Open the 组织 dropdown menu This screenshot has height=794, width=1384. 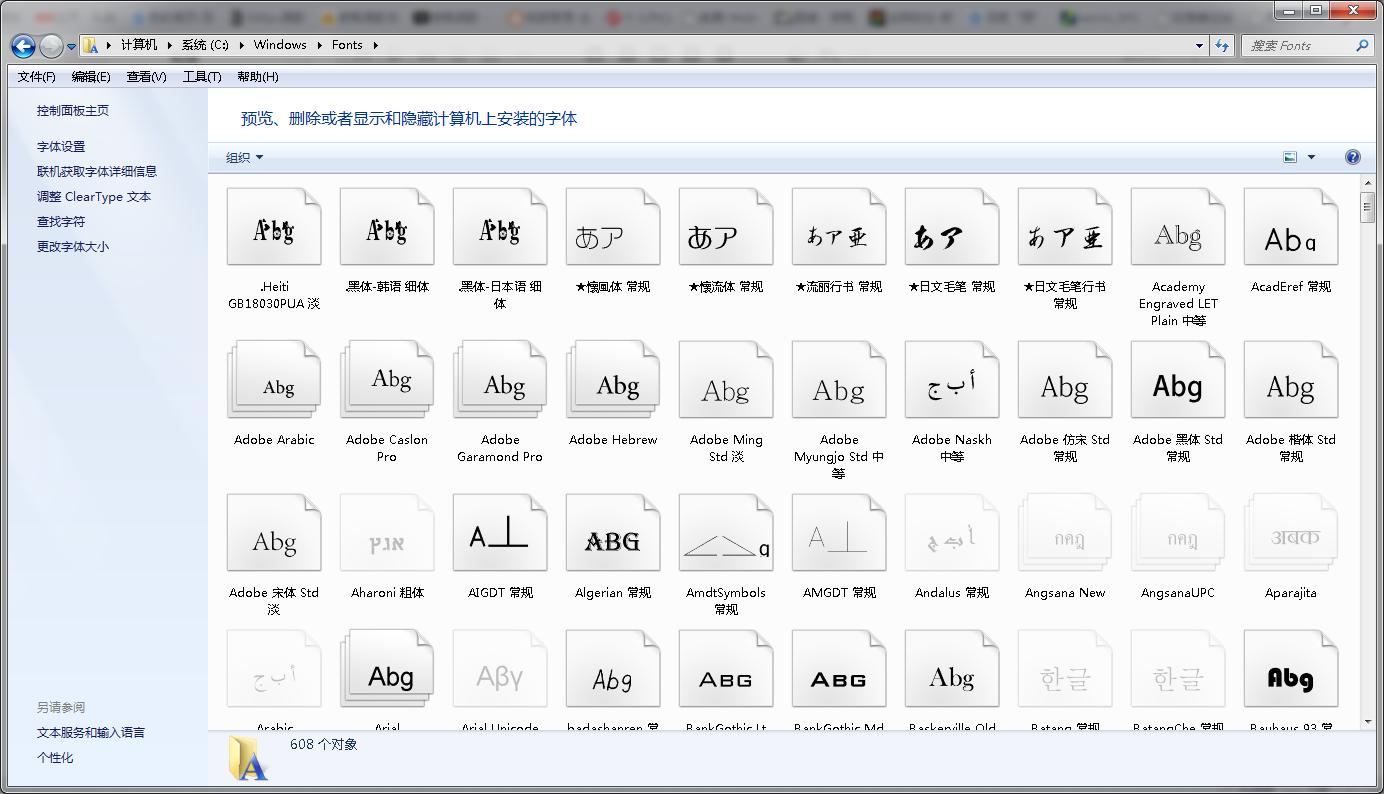point(244,157)
